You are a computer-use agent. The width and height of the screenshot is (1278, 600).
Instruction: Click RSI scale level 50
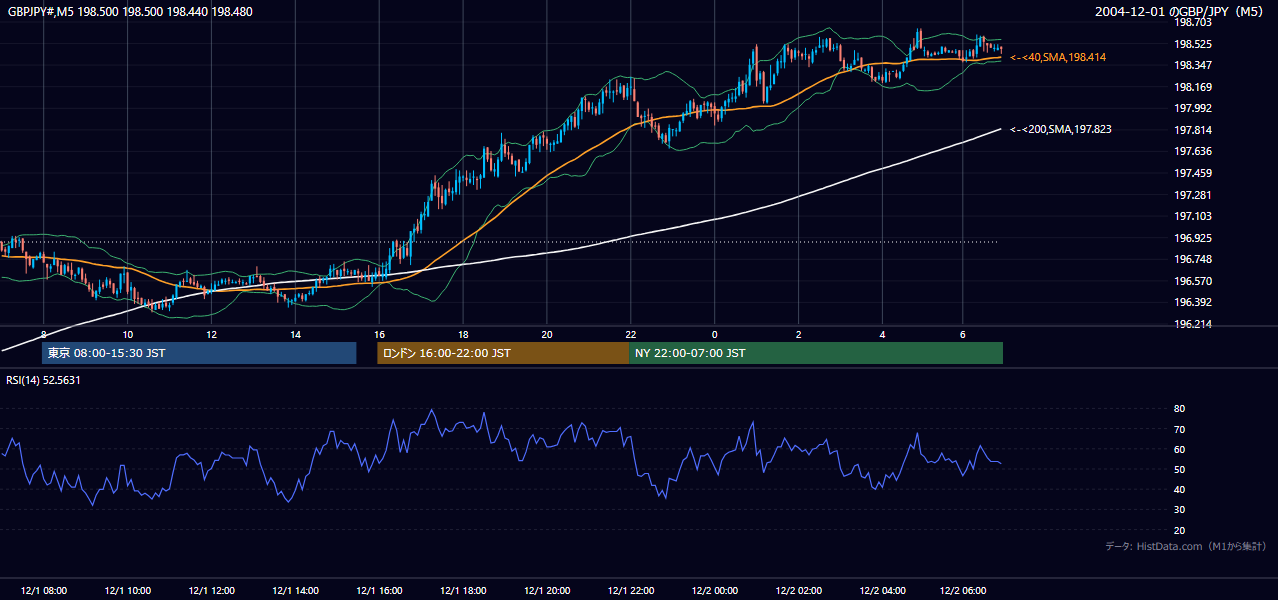click(1179, 469)
